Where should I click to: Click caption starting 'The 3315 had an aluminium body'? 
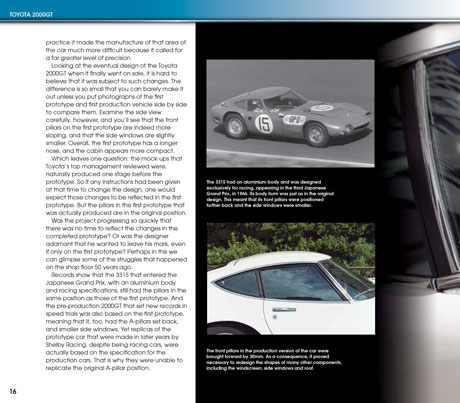(270, 194)
